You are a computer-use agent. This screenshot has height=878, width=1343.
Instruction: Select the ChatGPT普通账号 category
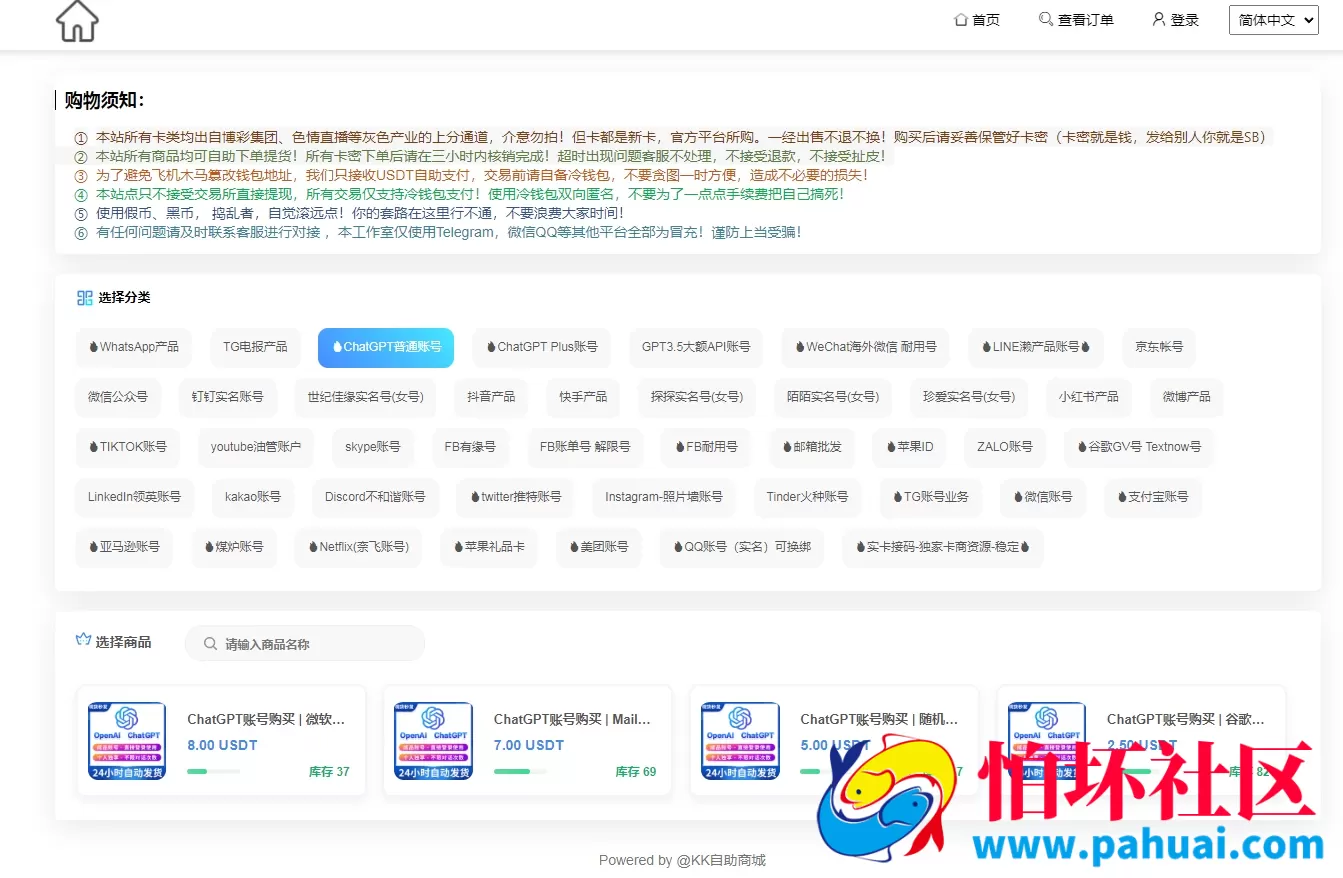click(x=386, y=347)
